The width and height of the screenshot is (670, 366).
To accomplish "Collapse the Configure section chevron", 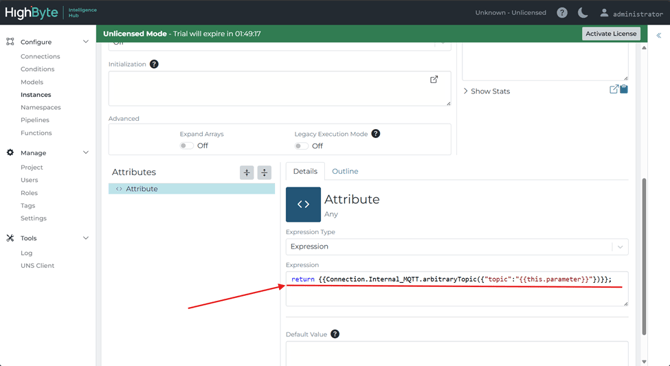I will click(x=85, y=41).
